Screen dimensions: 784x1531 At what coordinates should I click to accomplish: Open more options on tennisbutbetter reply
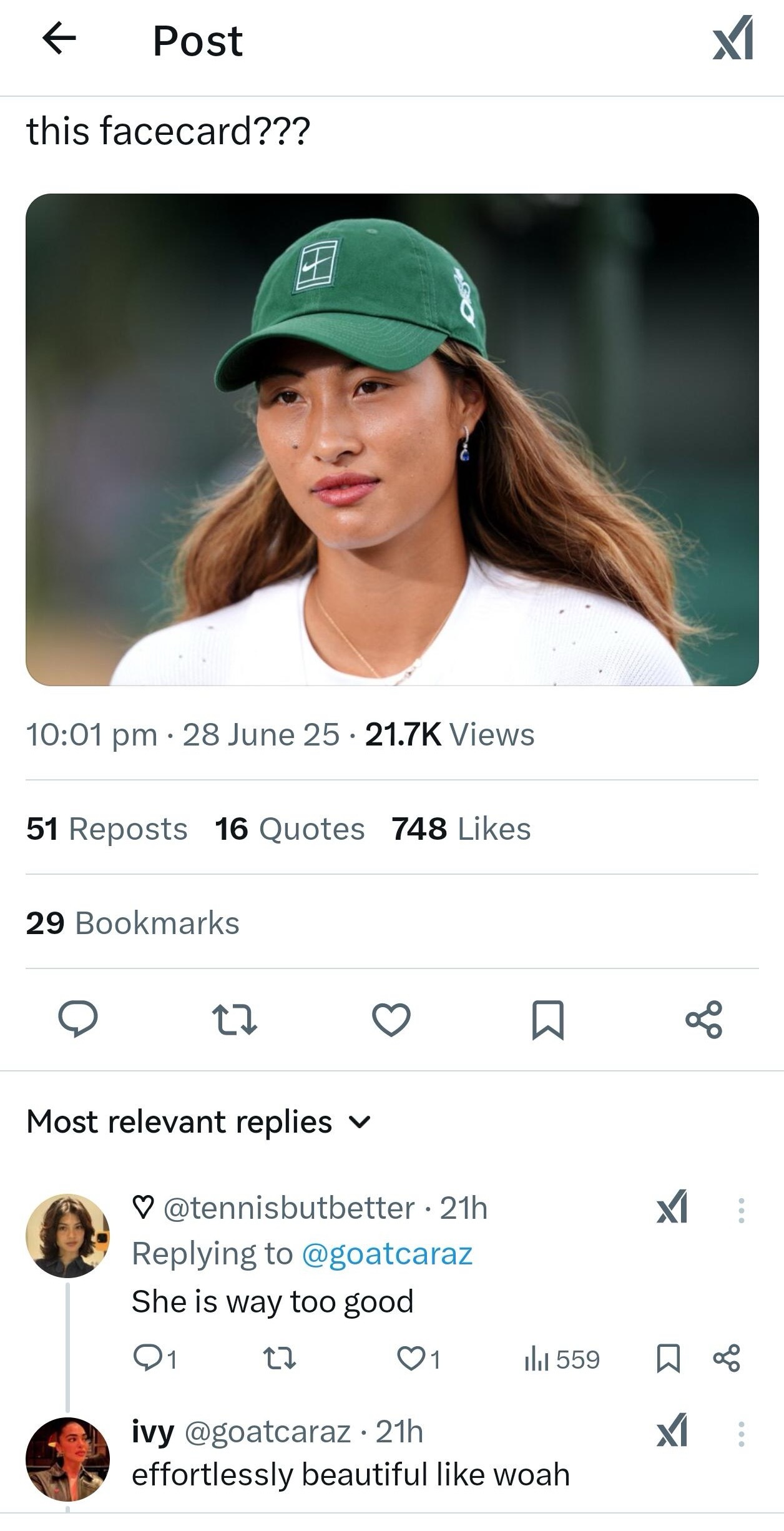741,1209
